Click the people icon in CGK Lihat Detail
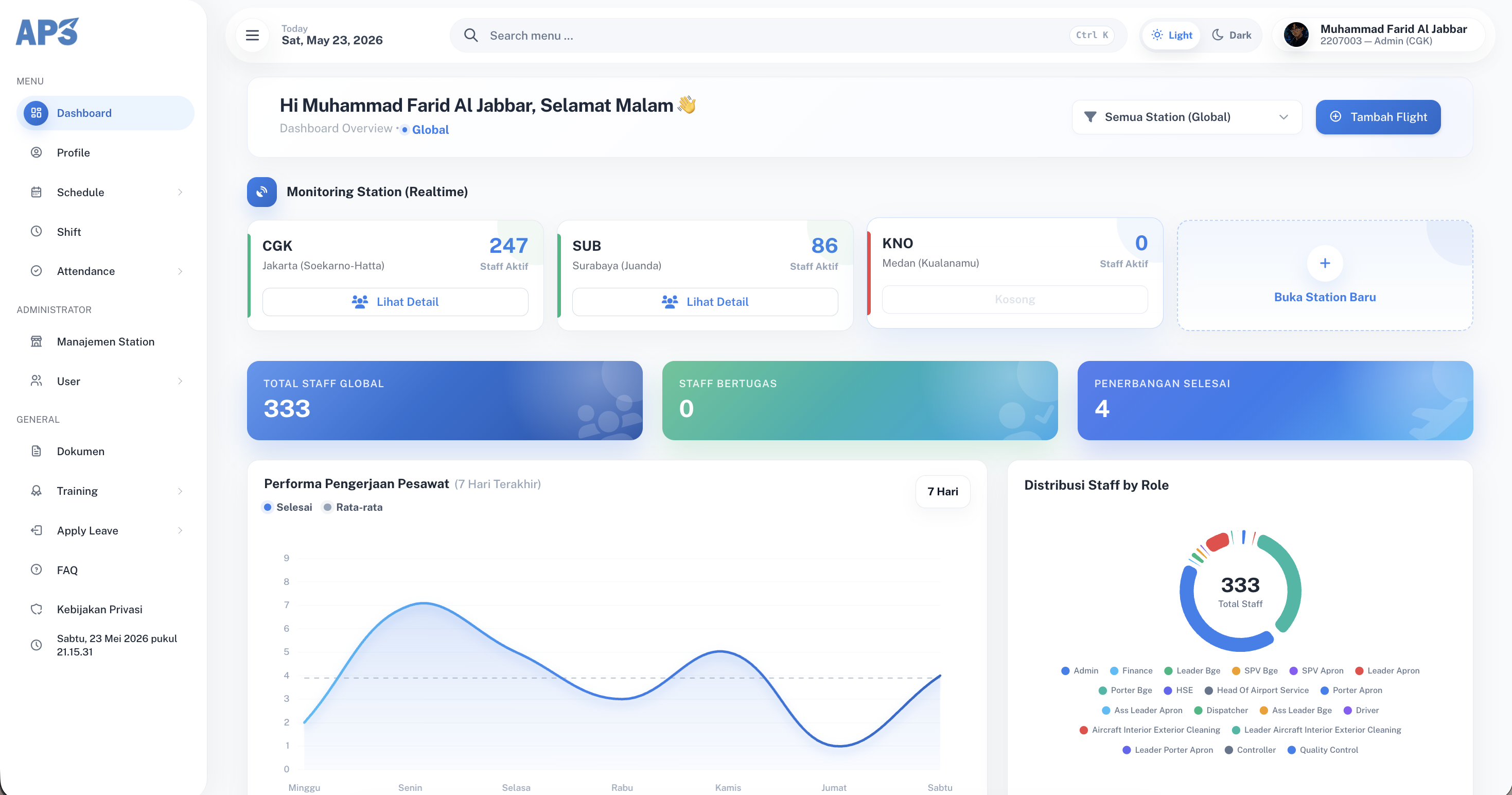The width and height of the screenshot is (1512, 795). tap(360, 302)
